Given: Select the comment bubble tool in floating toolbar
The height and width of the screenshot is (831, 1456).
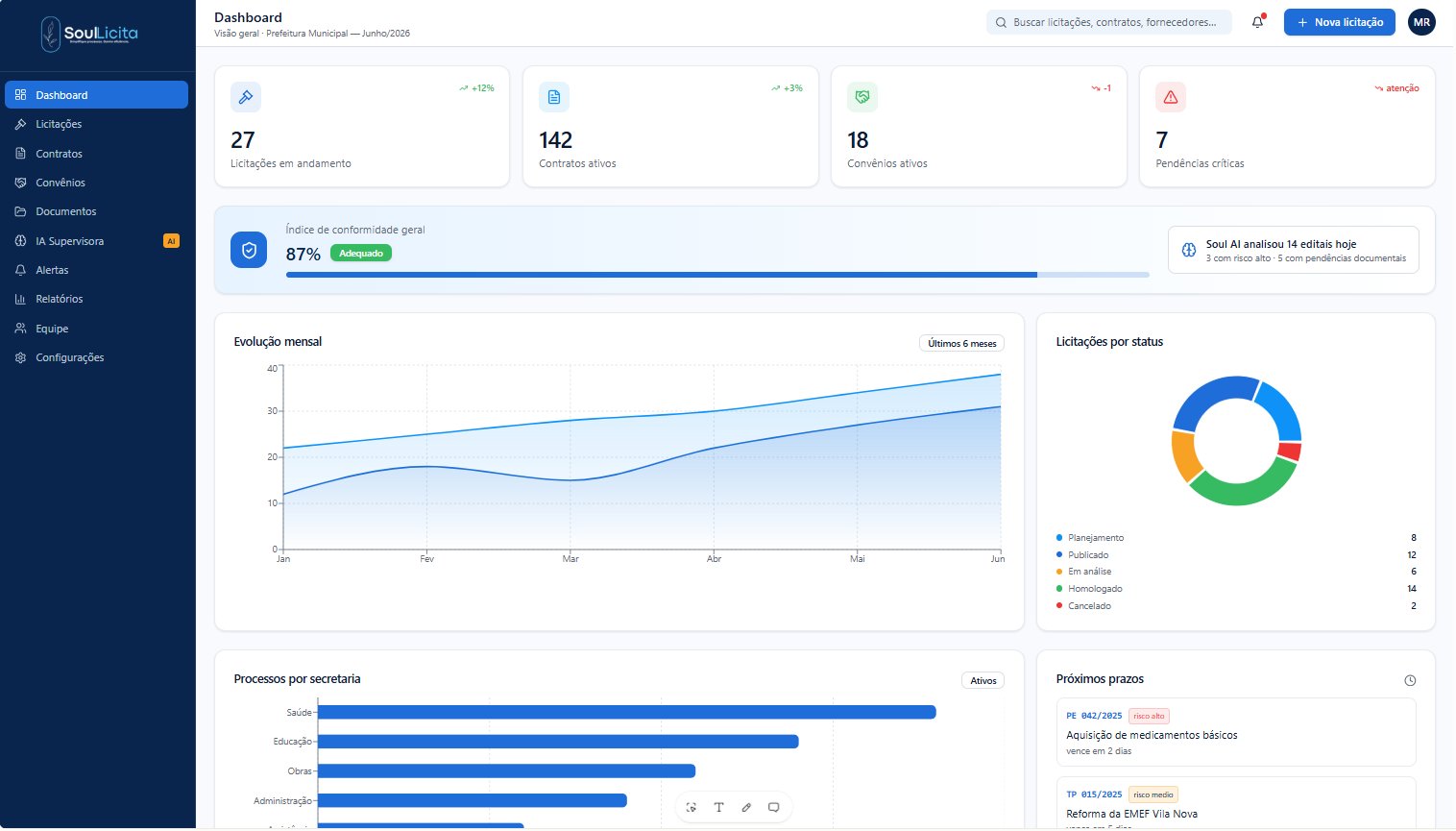Looking at the screenshot, I should pos(773,807).
